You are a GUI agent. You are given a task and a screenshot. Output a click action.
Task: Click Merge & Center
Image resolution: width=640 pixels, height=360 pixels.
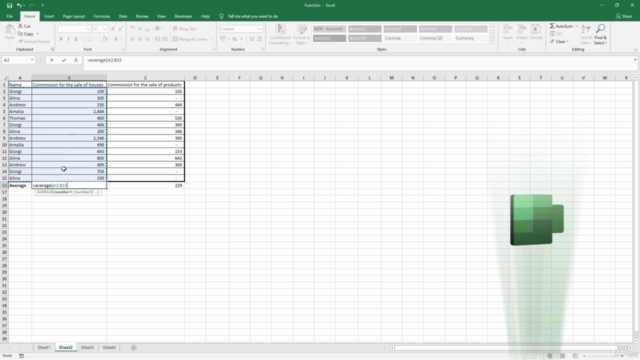point(190,39)
